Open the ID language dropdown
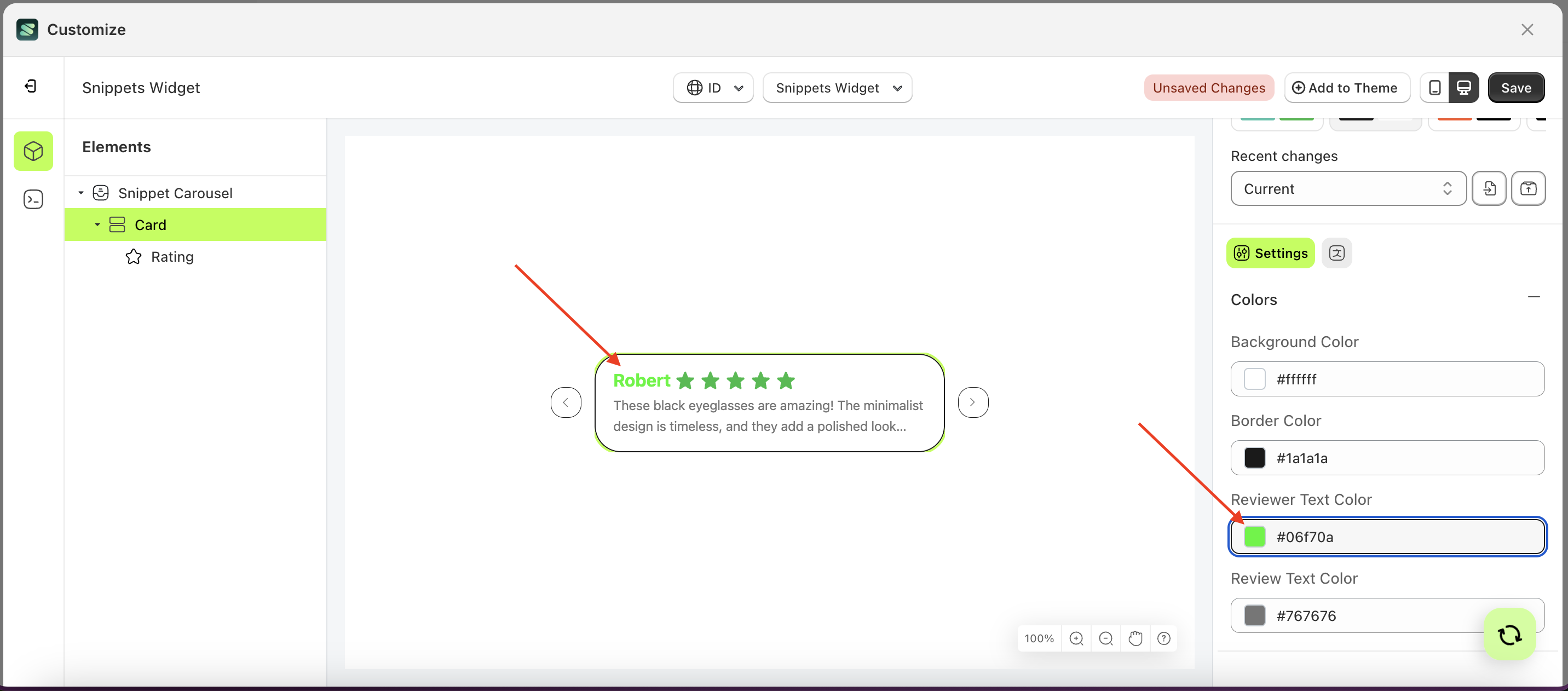 (x=713, y=87)
